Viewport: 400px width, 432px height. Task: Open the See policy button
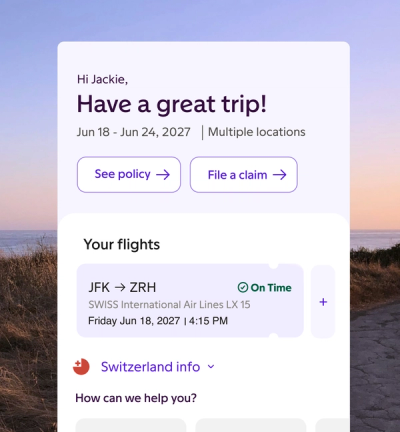tap(129, 175)
